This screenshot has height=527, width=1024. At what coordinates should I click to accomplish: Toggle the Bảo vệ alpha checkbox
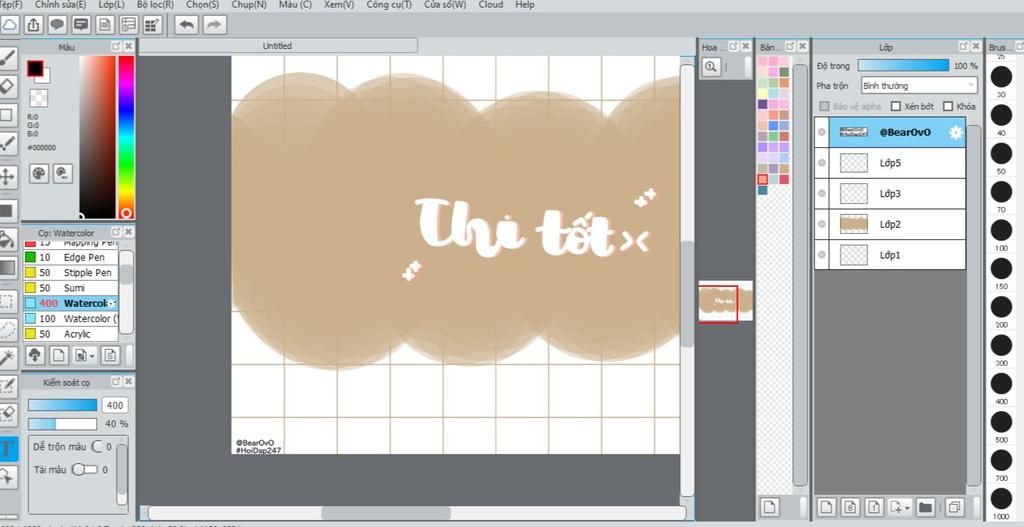point(824,106)
